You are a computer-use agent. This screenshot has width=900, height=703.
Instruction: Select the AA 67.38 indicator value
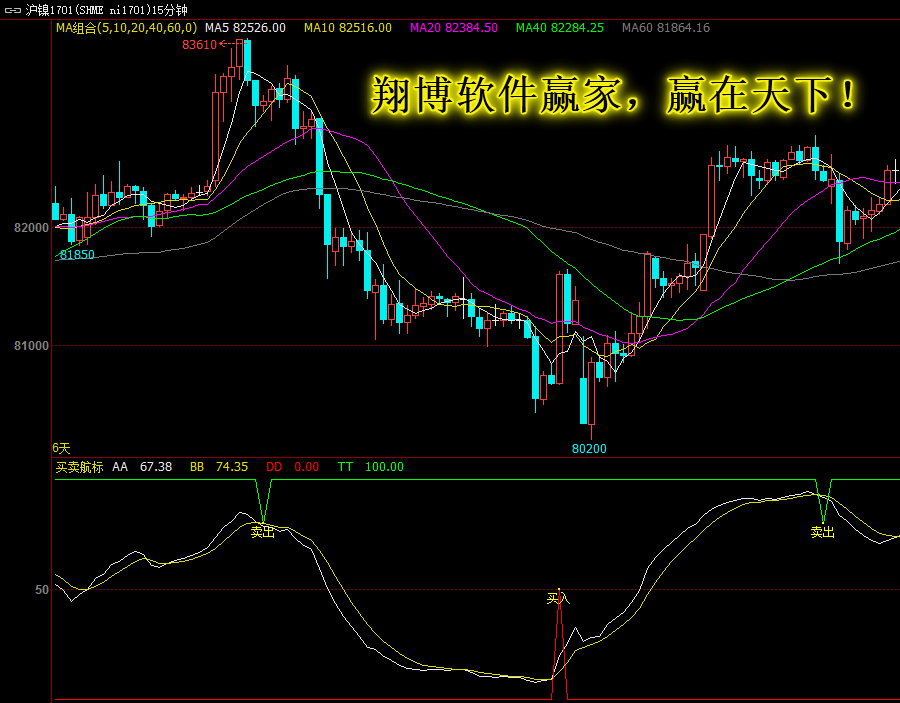(142, 467)
